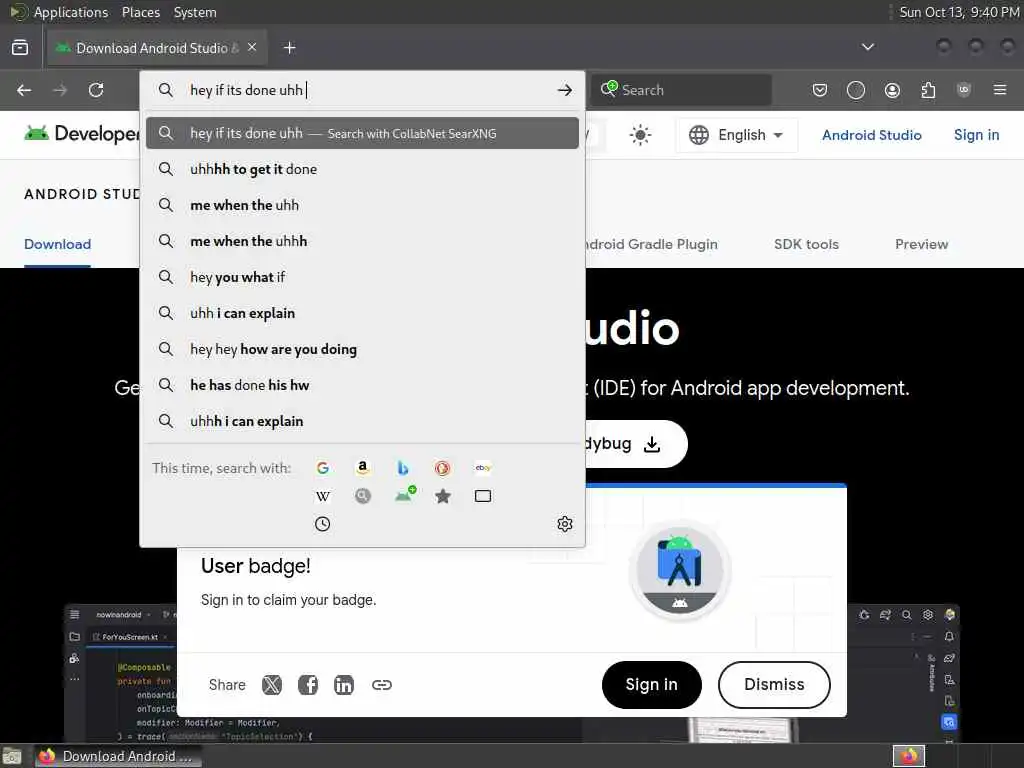Reload the current page

(x=96, y=90)
